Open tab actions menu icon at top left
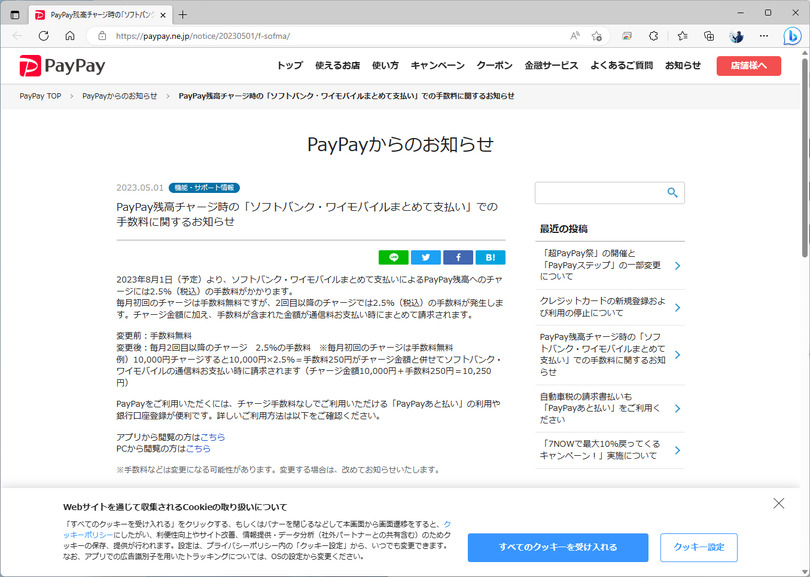This screenshot has width=810, height=577. click(15, 14)
